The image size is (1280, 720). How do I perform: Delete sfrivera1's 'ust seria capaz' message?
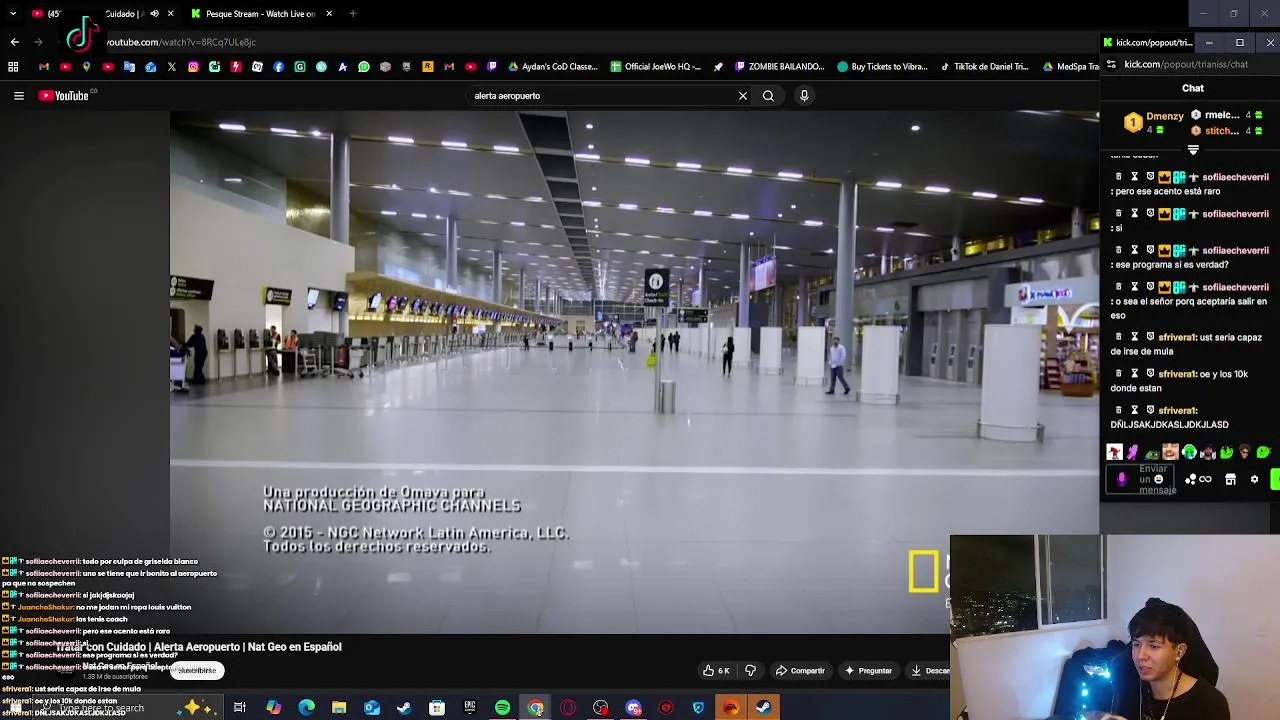coord(1118,337)
